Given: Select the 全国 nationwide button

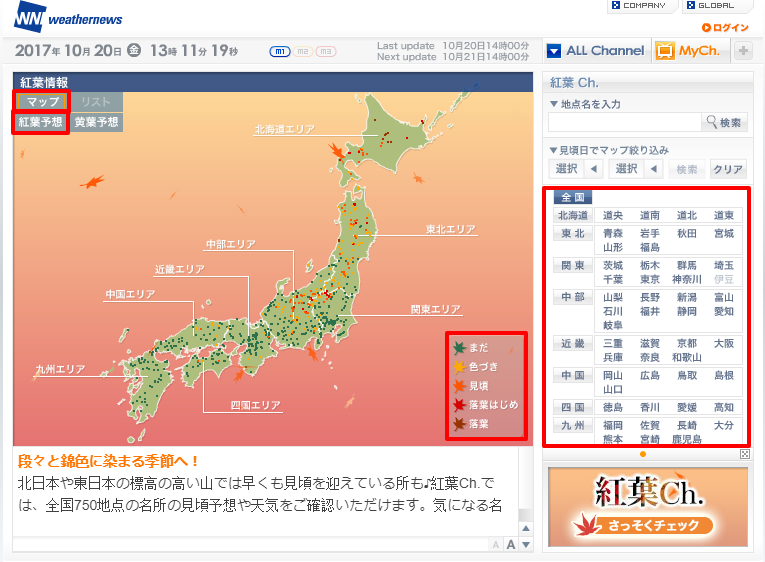Looking at the screenshot, I should pyautogui.click(x=573, y=197).
